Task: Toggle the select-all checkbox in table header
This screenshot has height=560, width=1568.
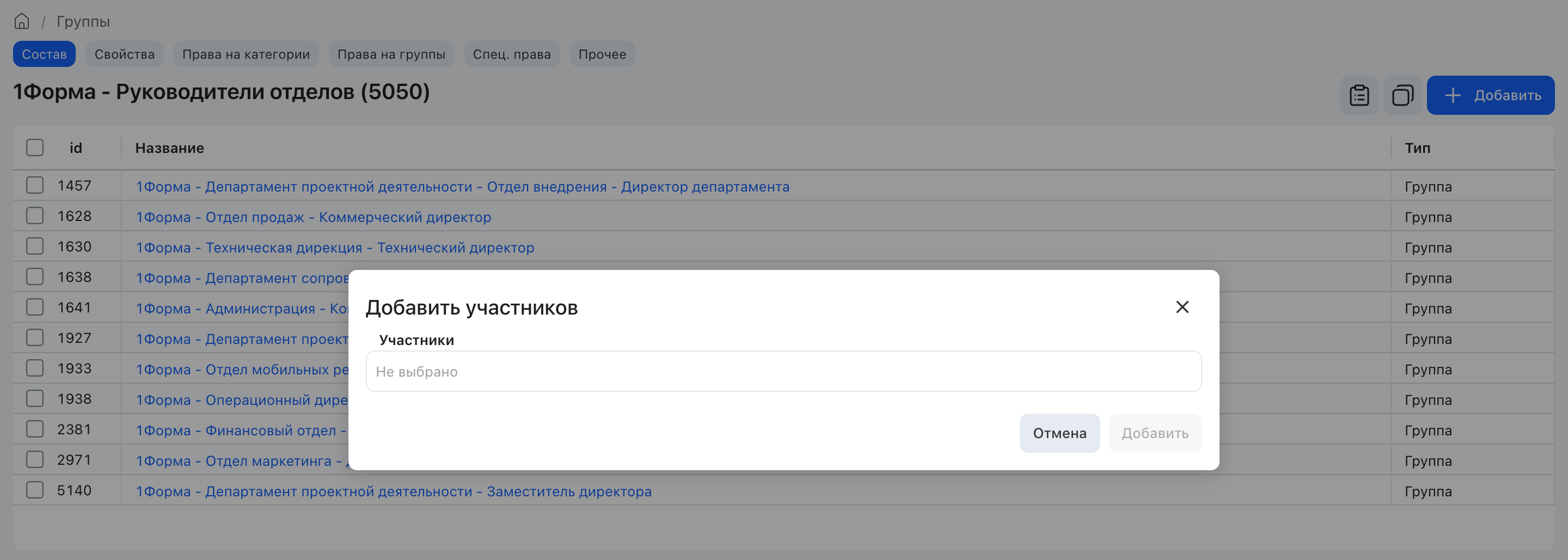Action: point(35,148)
